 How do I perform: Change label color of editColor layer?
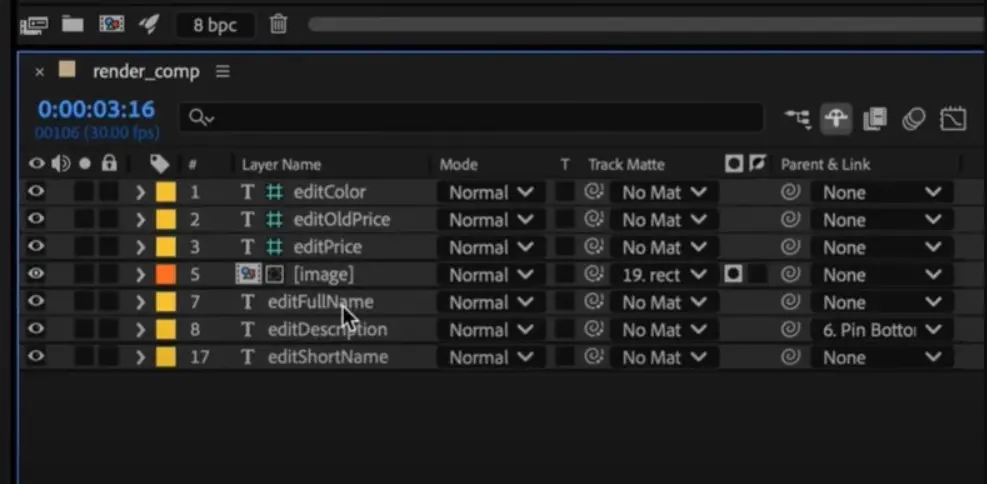coord(166,192)
